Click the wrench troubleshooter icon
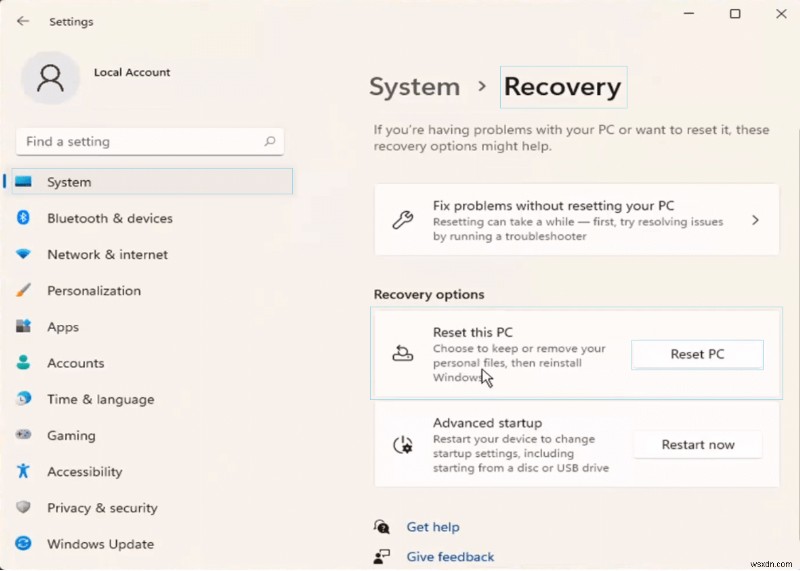Image resolution: width=800 pixels, height=571 pixels. (403, 220)
